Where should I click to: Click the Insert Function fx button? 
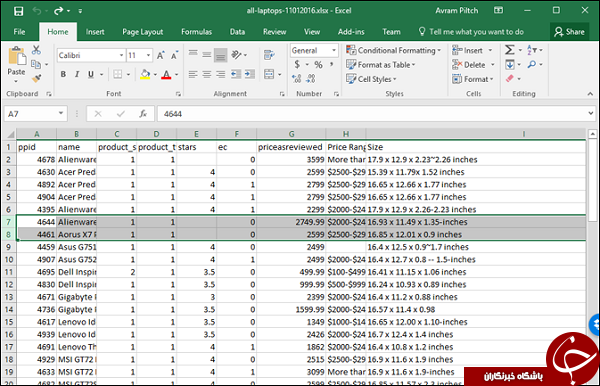click(143, 114)
